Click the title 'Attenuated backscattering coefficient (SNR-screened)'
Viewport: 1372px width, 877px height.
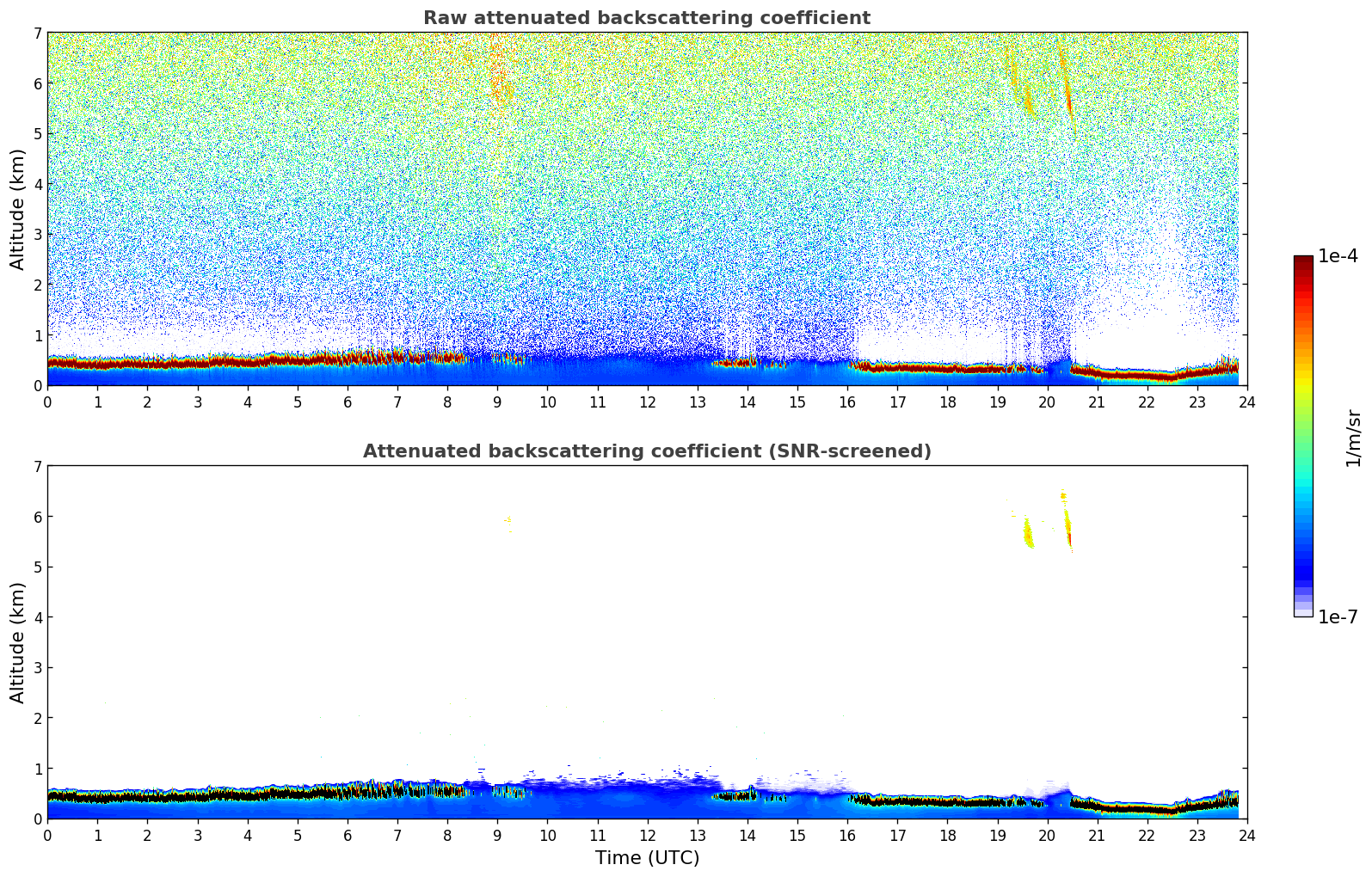[647, 451]
